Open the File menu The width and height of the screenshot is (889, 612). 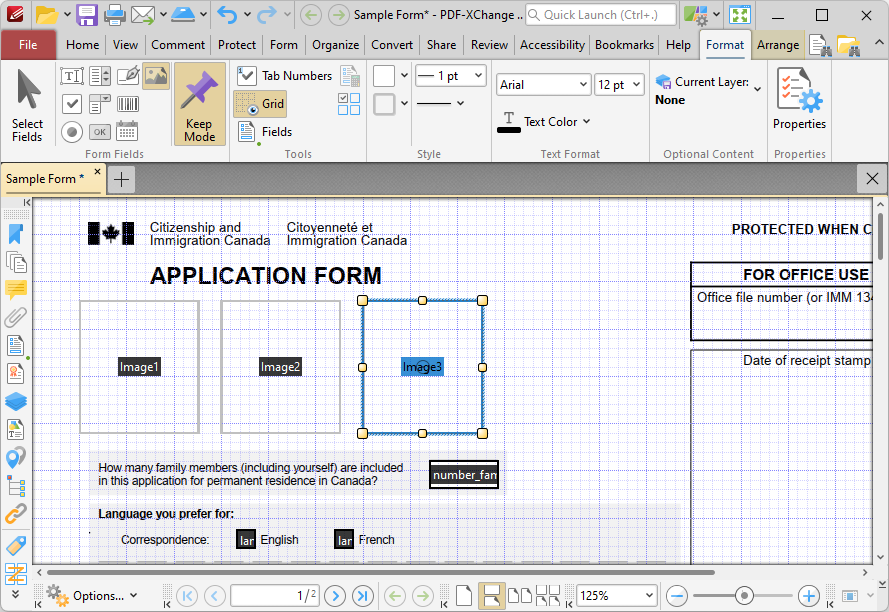(x=28, y=45)
